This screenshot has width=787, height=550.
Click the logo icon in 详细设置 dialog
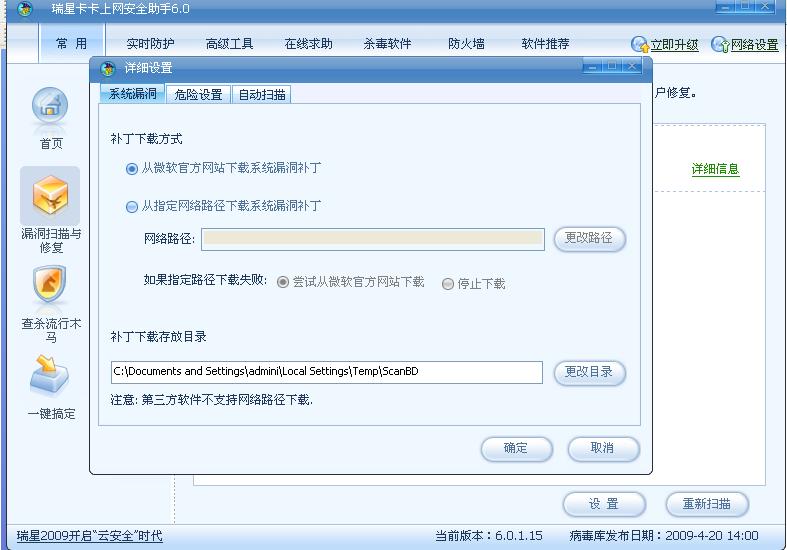click(107, 68)
